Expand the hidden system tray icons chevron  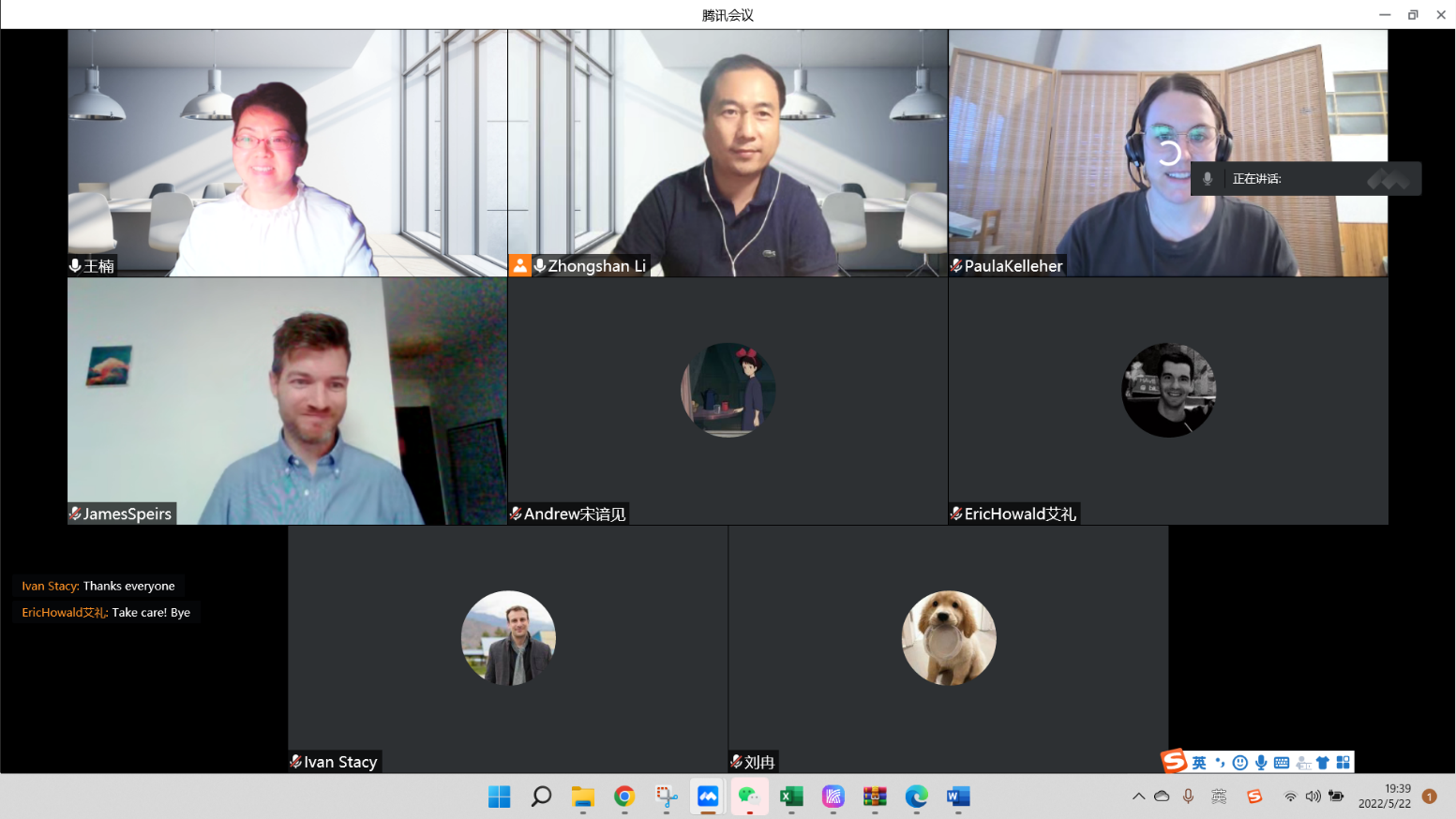tap(1138, 797)
